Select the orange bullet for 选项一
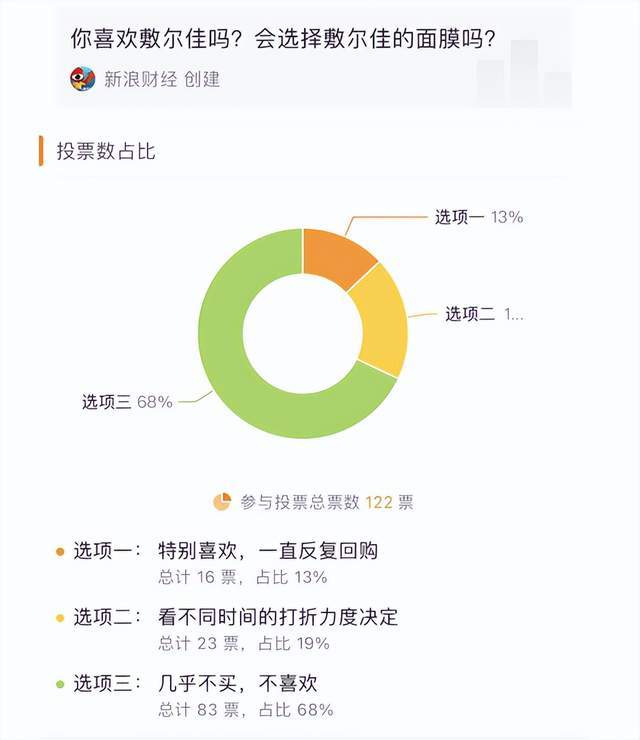 [60, 551]
